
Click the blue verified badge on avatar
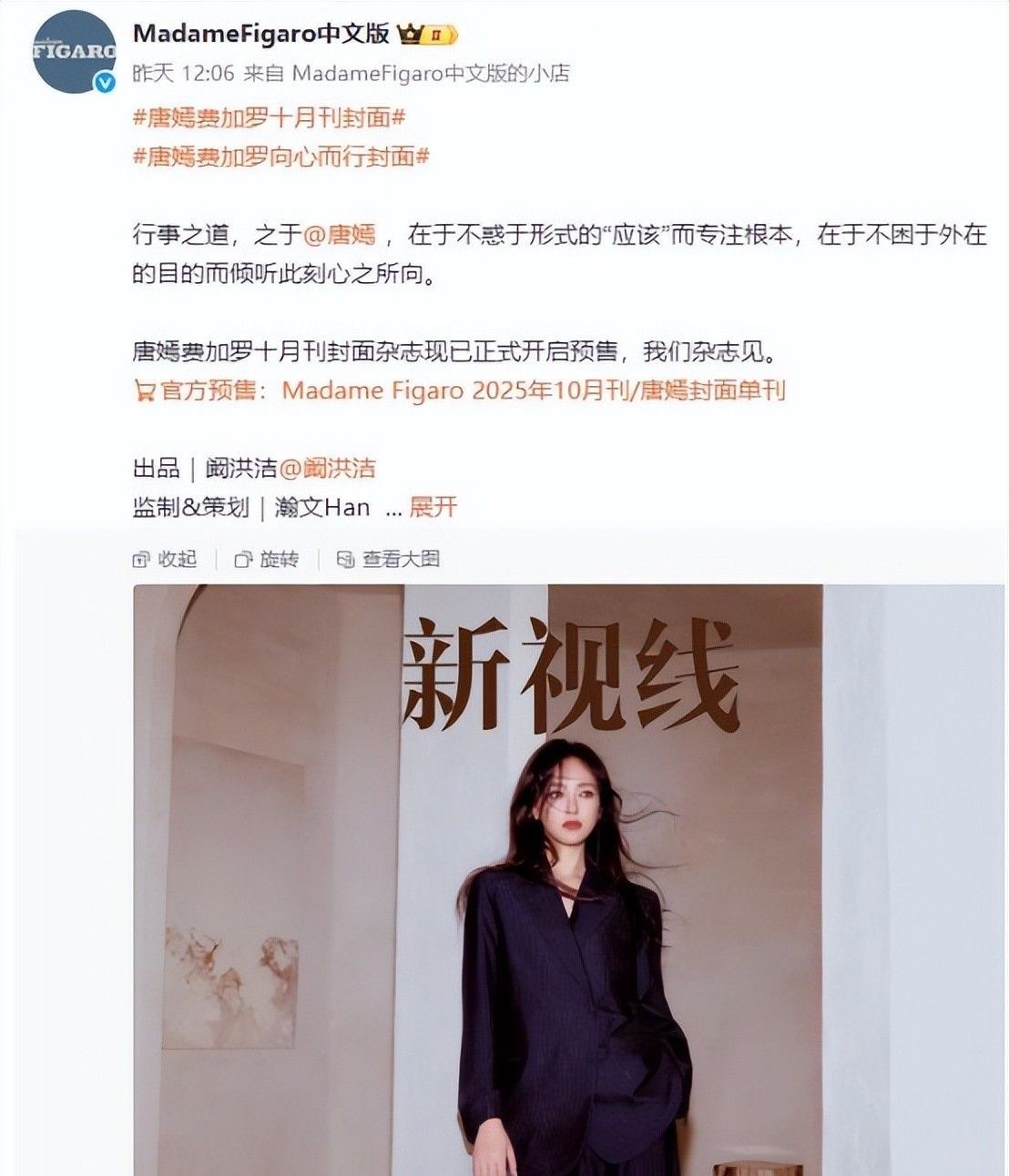pos(106,83)
